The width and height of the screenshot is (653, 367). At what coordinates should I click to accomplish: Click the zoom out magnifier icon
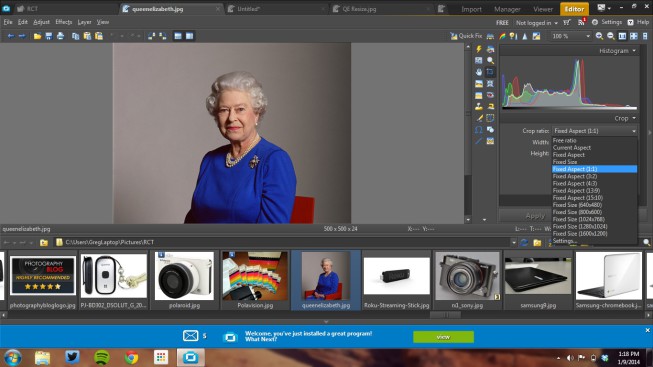pos(611,36)
